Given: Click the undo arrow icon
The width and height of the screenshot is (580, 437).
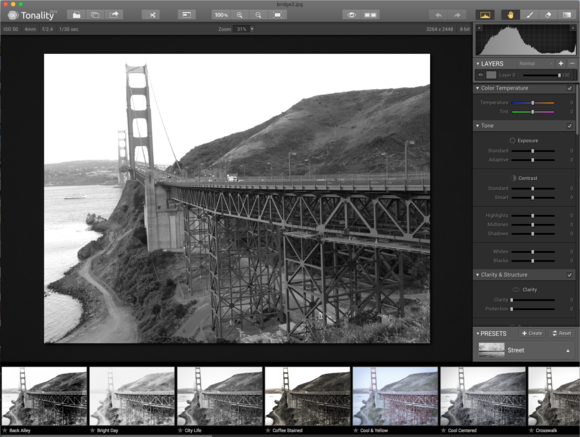Looking at the screenshot, I should (438, 15).
